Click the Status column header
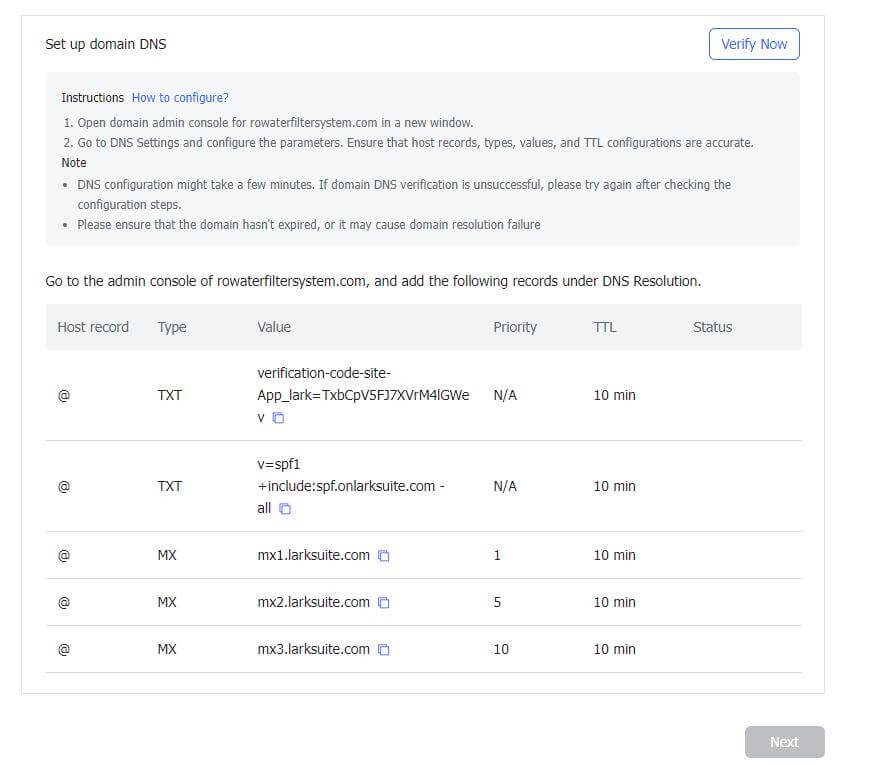Image resolution: width=879 pixels, height=765 pixels. 712,327
